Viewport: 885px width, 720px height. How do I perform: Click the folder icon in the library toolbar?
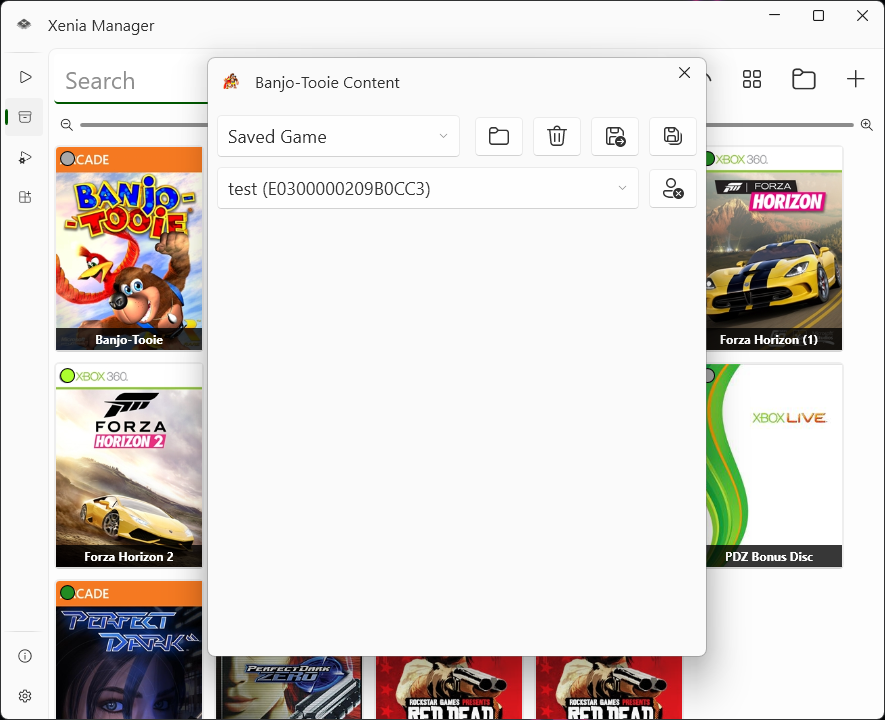803,80
